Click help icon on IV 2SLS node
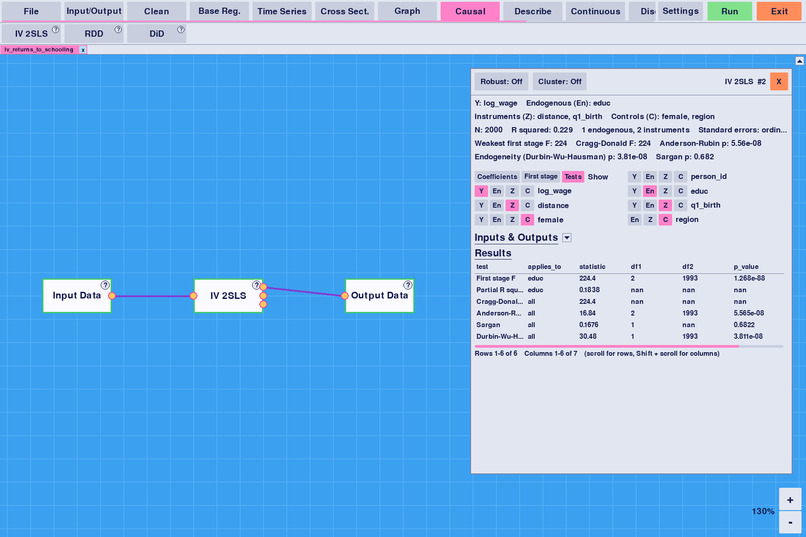This screenshot has height=537, width=806. [256, 285]
